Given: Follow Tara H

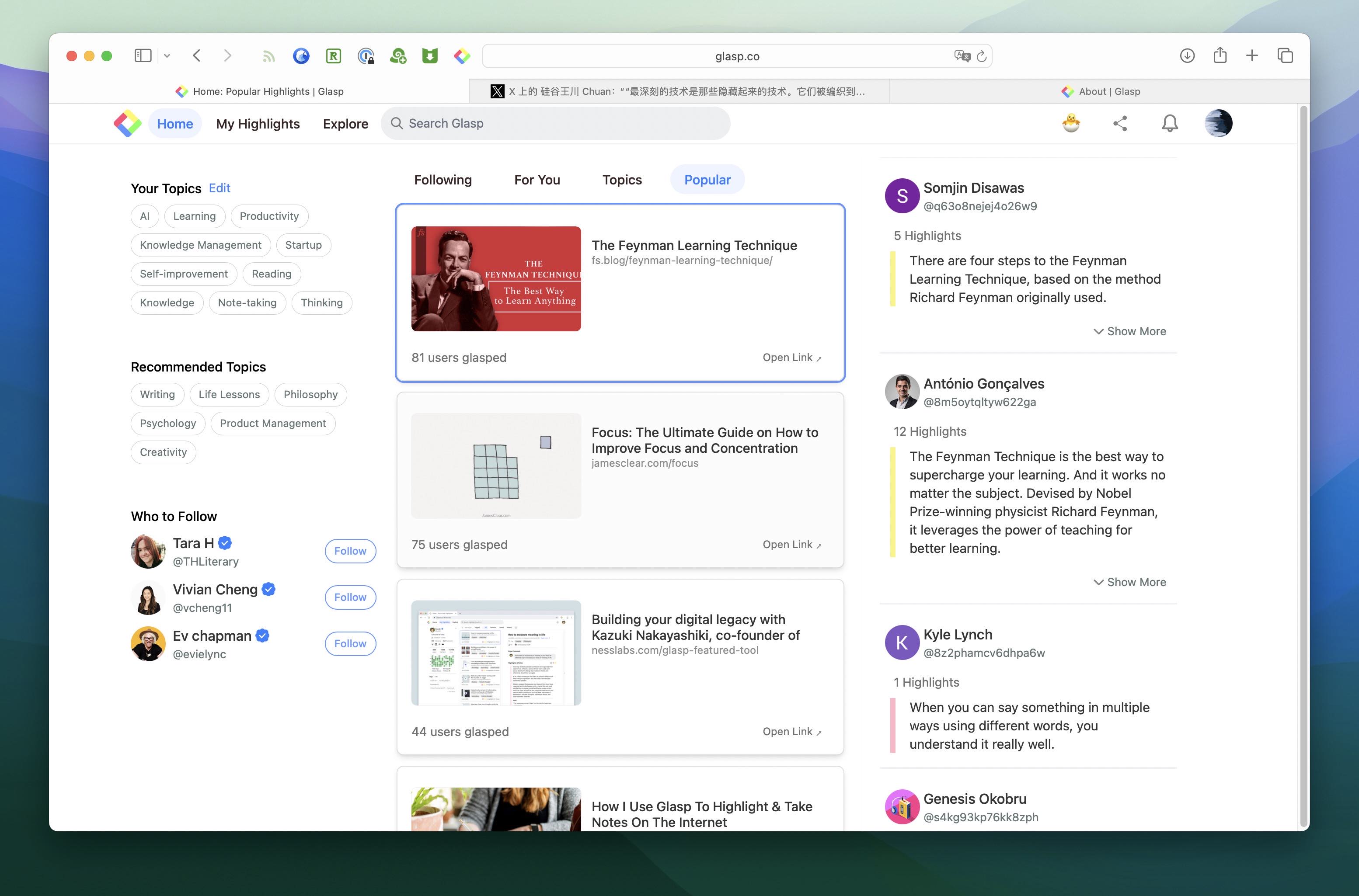Looking at the screenshot, I should point(350,551).
